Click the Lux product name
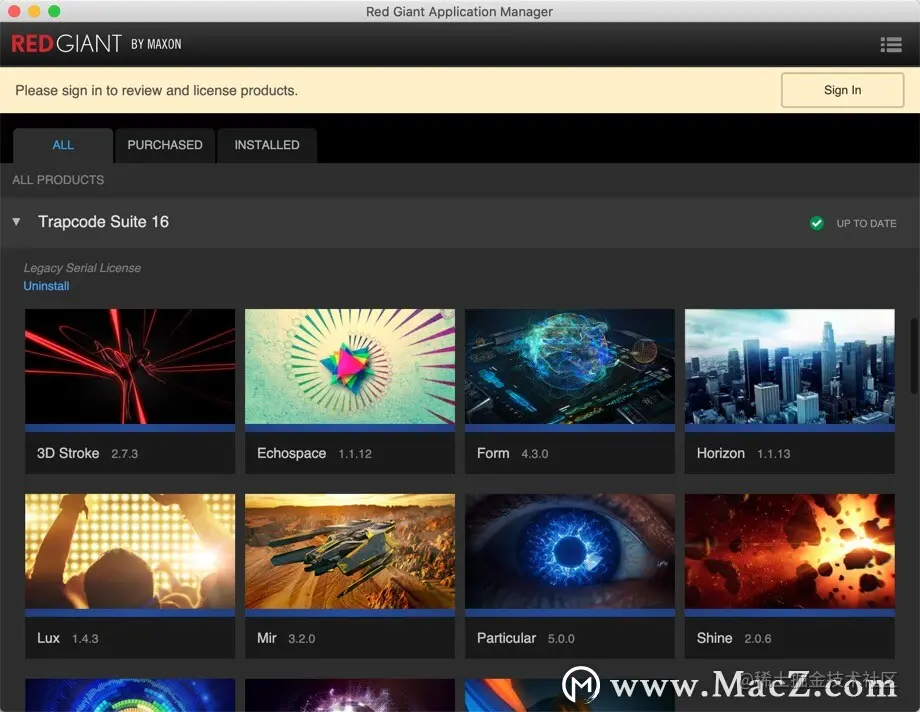Screen dimensions: 920x712 tap(48, 638)
